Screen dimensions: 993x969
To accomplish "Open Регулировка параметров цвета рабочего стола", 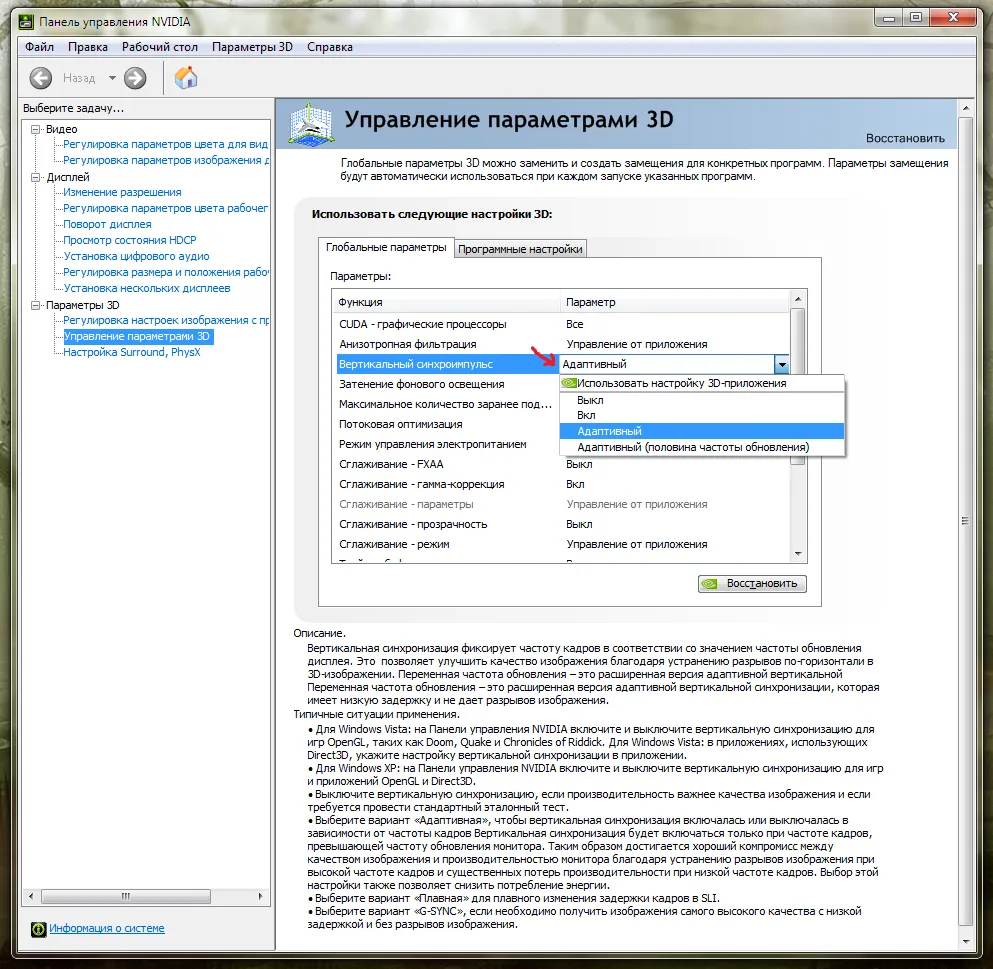I will coord(165,208).
